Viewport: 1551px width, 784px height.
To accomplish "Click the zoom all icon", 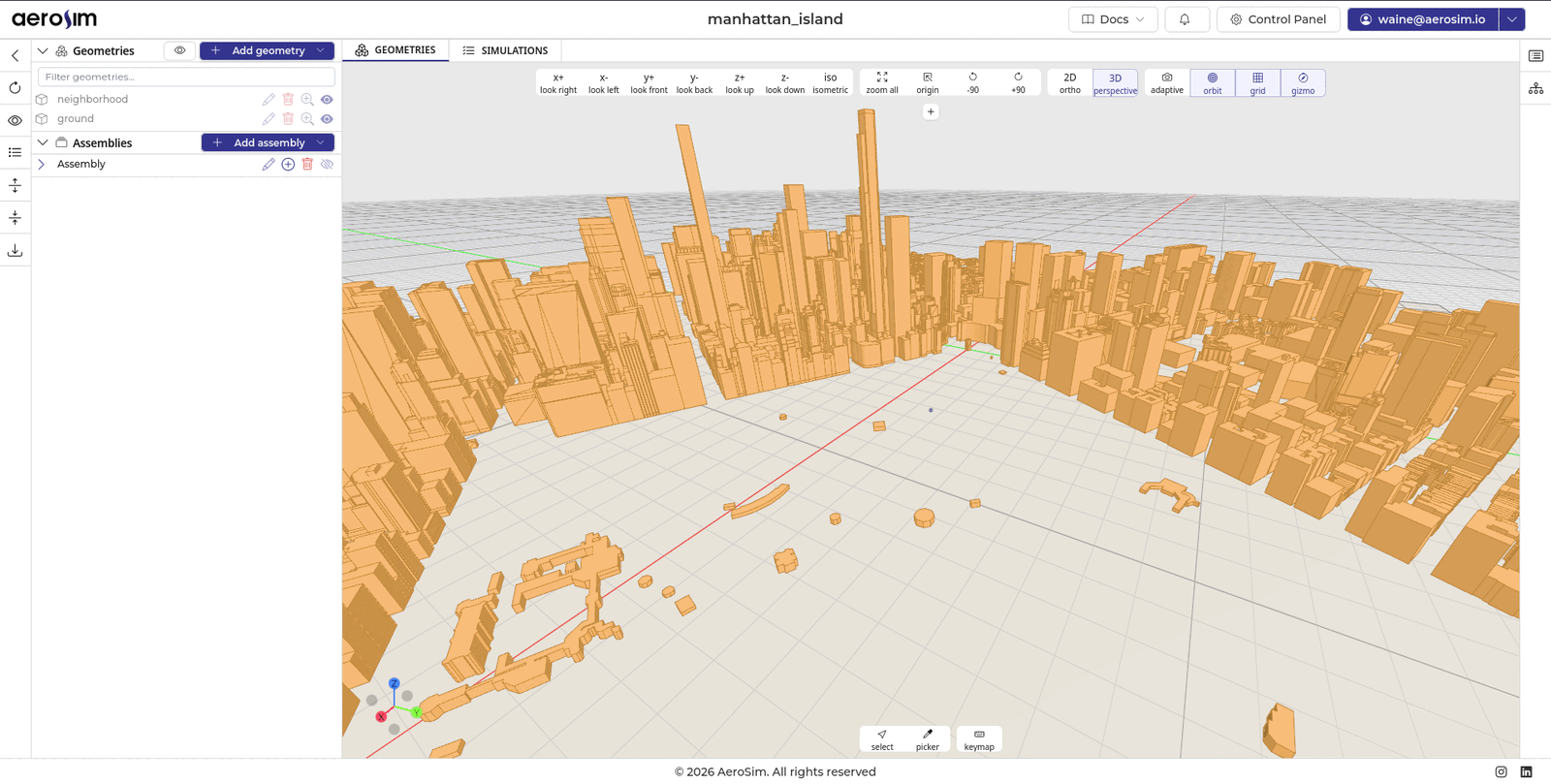I will [x=882, y=83].
